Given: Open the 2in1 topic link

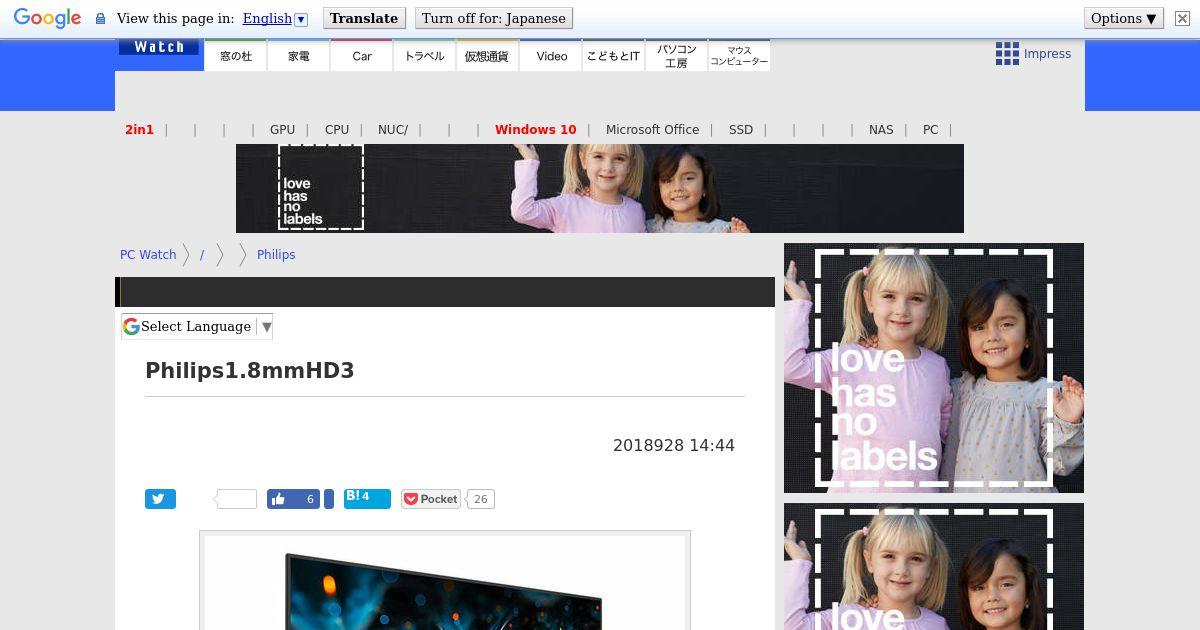Looking at the screenshot, I should [139, 129].
